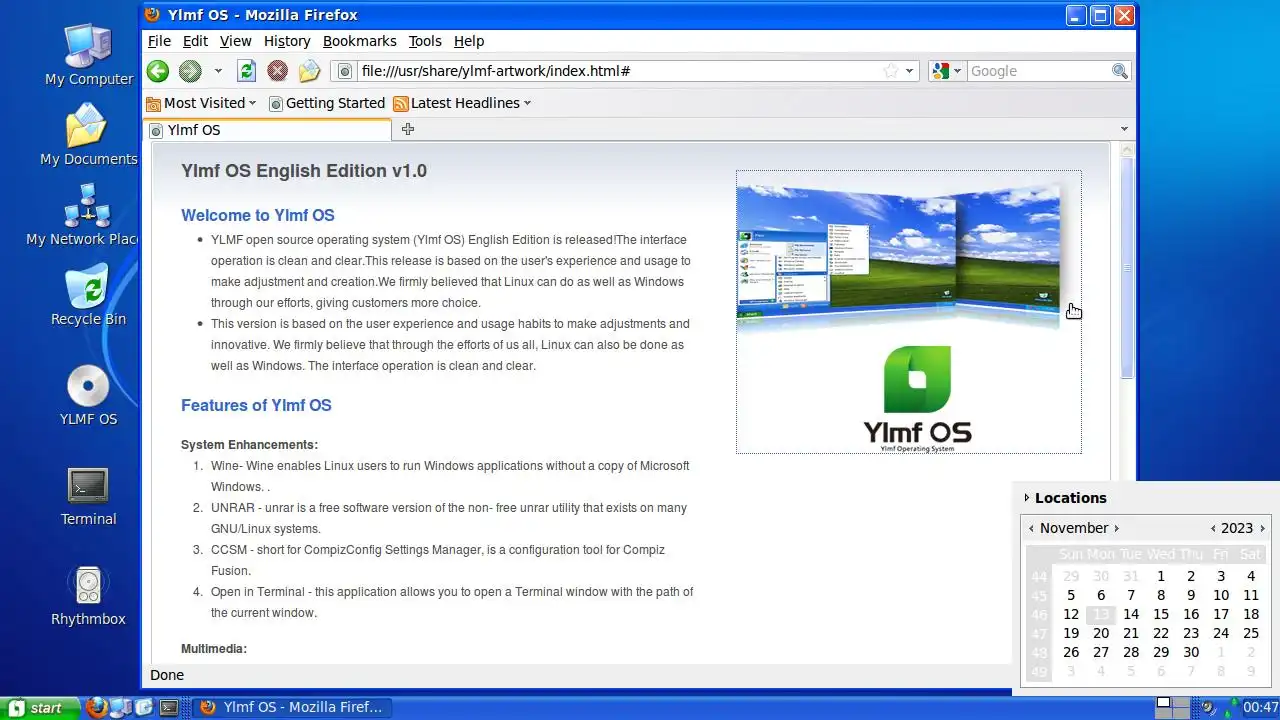This screenshot has width=1280, height=720.
Task: Click the page vertical scrollbar thumb
Action: pos(1127,268)
